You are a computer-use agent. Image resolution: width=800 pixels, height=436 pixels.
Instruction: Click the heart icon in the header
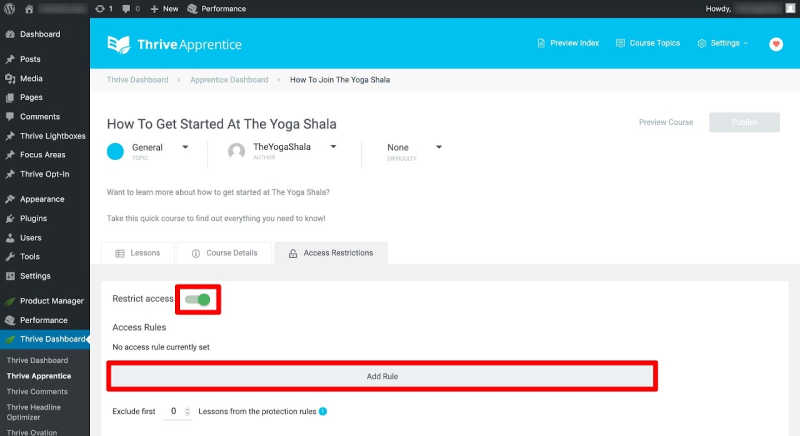(x=776, y=44)
